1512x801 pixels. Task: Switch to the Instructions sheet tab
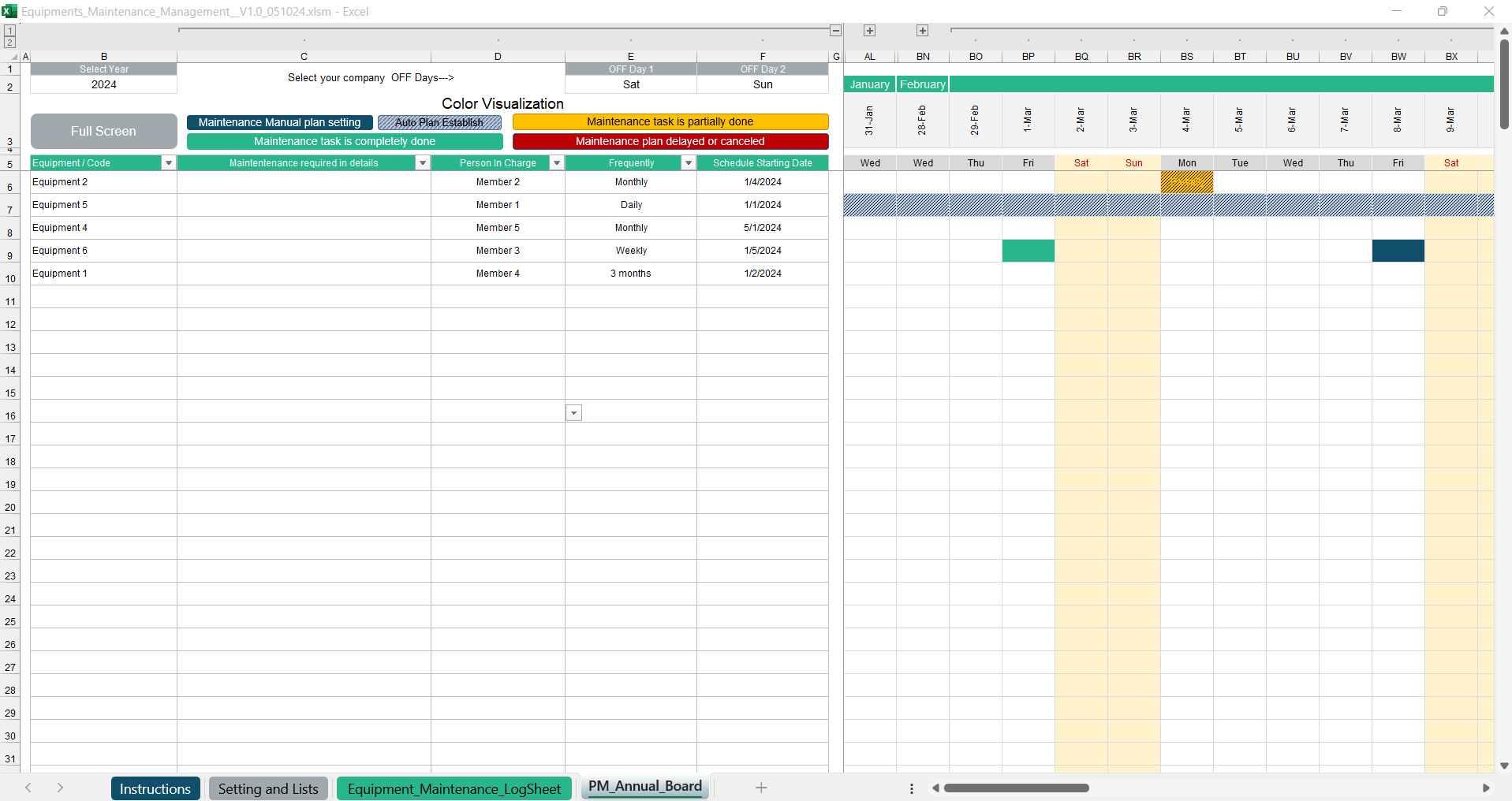[x=155, y=789]
